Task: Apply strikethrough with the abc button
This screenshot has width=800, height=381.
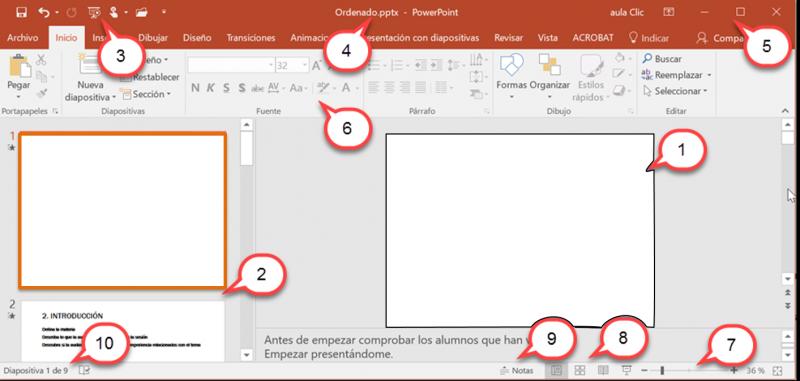Action: pos(257,88)
